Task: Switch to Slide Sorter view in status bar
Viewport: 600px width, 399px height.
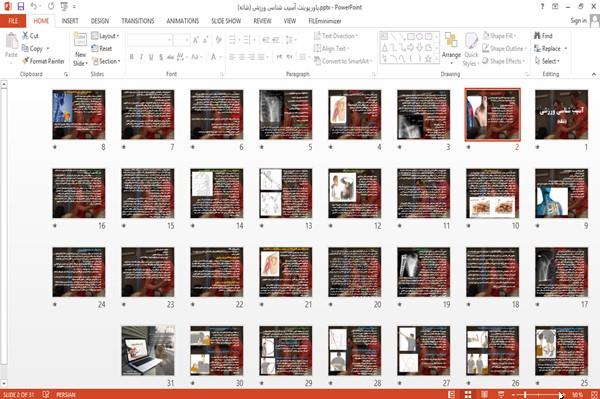Action: click(x=468, y=394)
